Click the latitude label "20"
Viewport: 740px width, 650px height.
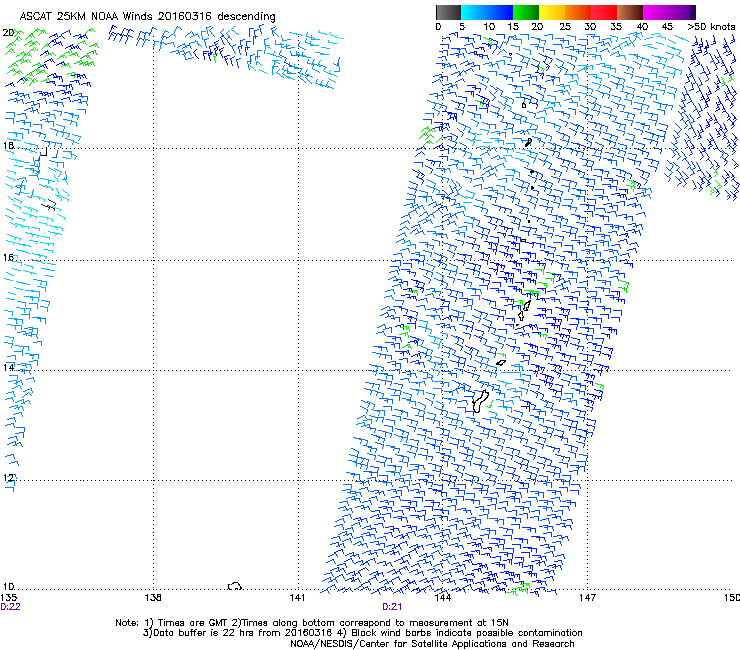pos(8,33)
